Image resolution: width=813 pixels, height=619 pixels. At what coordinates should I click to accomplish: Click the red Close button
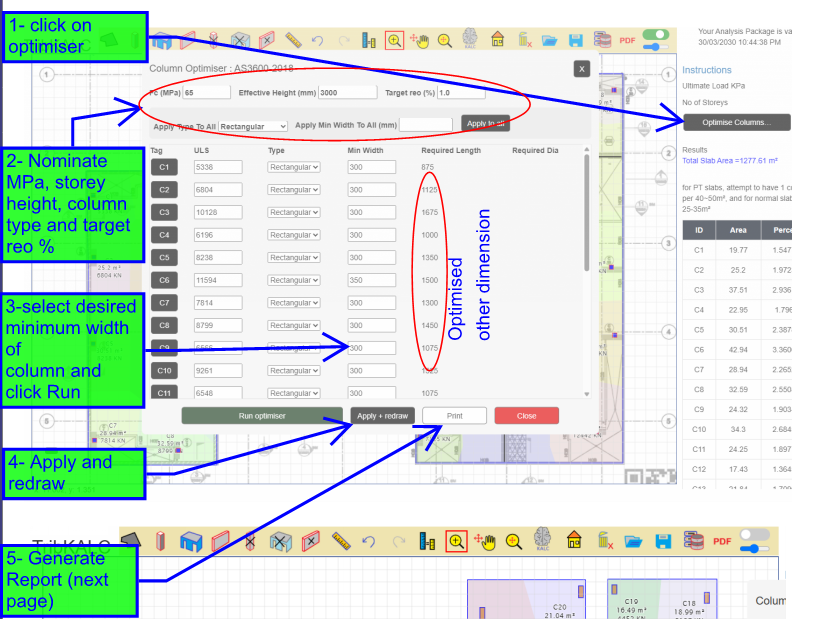pyautogui.click(x=526, y=416)
